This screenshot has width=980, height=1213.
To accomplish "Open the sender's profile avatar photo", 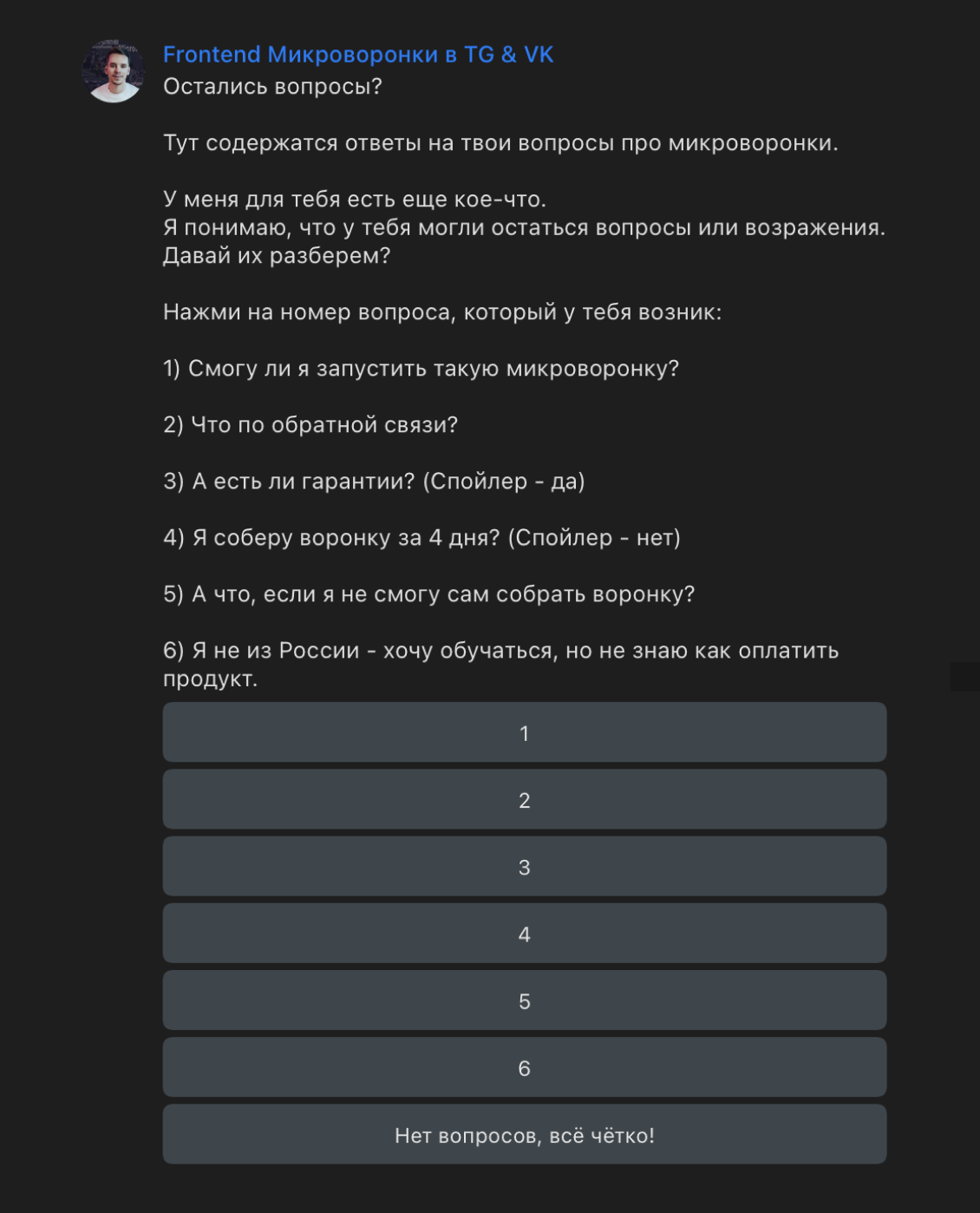I will click(113, 70).
